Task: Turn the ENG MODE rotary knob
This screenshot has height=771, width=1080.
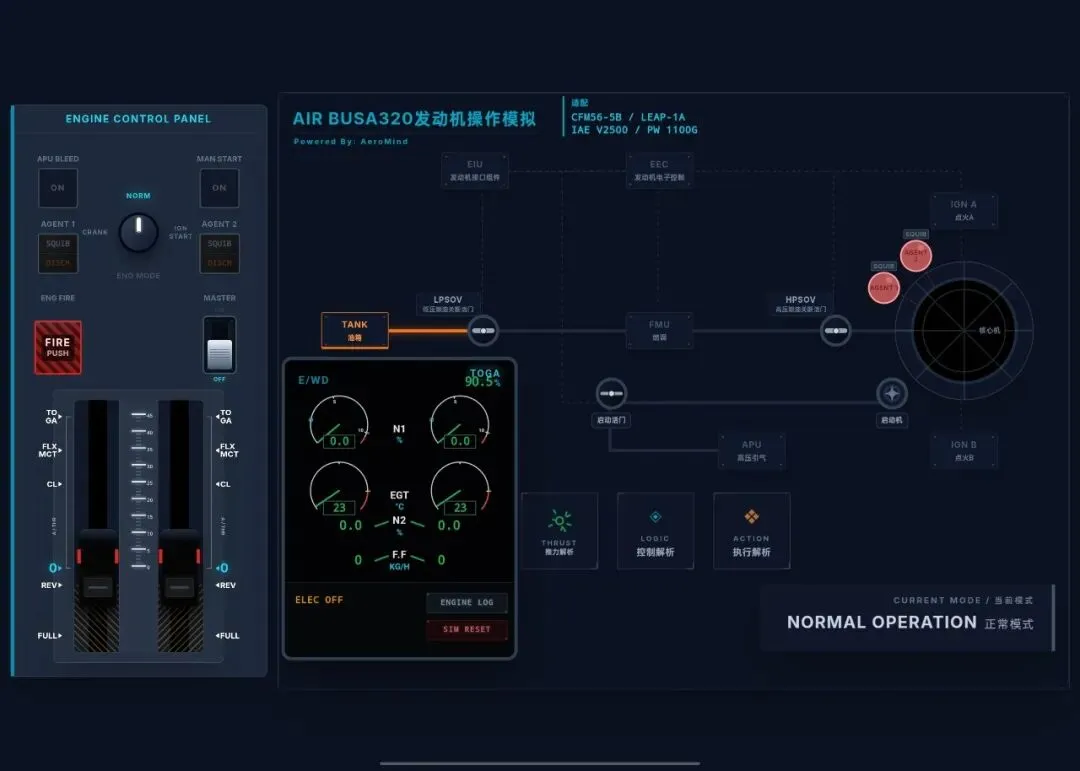Action: (138, 232)
